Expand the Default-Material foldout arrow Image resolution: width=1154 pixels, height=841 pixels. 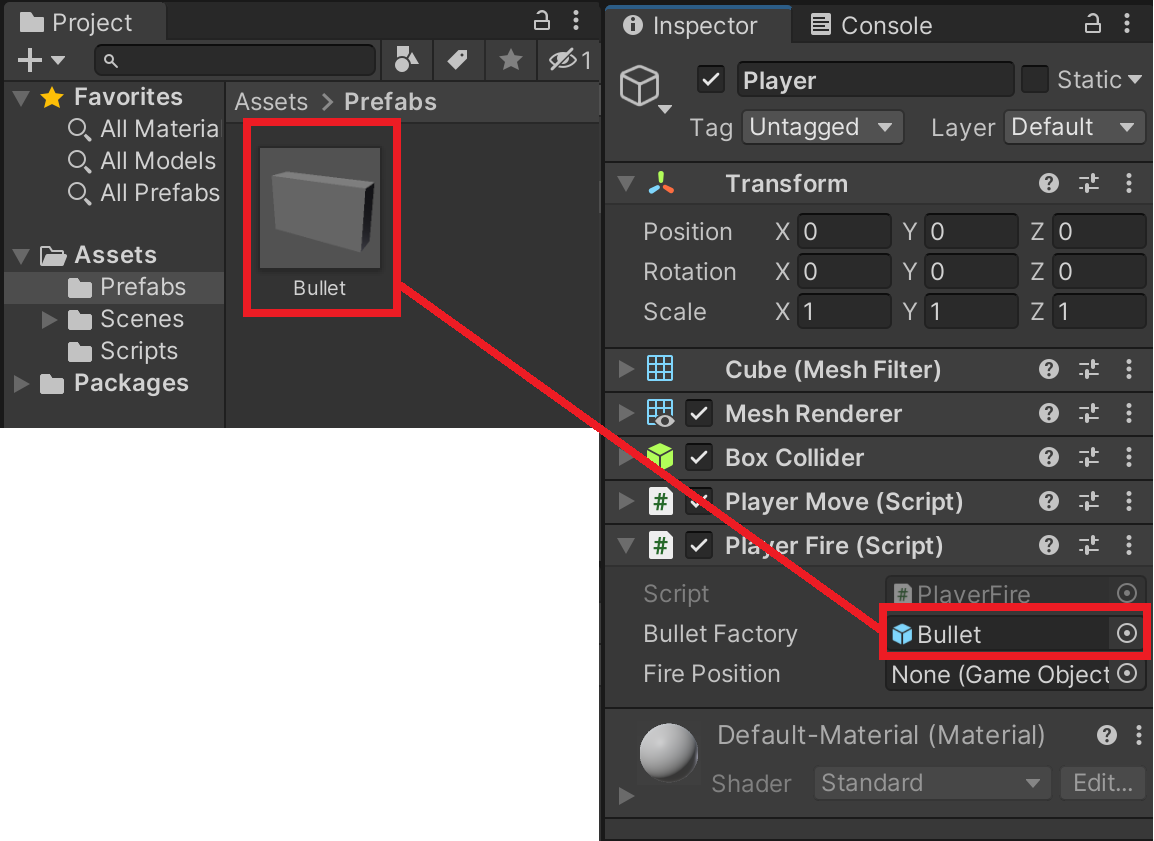pos(626,796)
